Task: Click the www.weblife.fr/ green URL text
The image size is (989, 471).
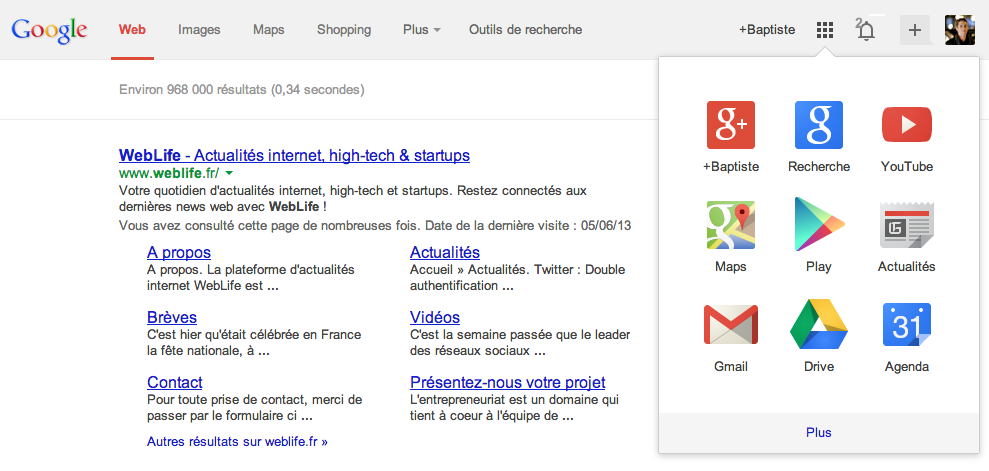Action: pos(168,173)
